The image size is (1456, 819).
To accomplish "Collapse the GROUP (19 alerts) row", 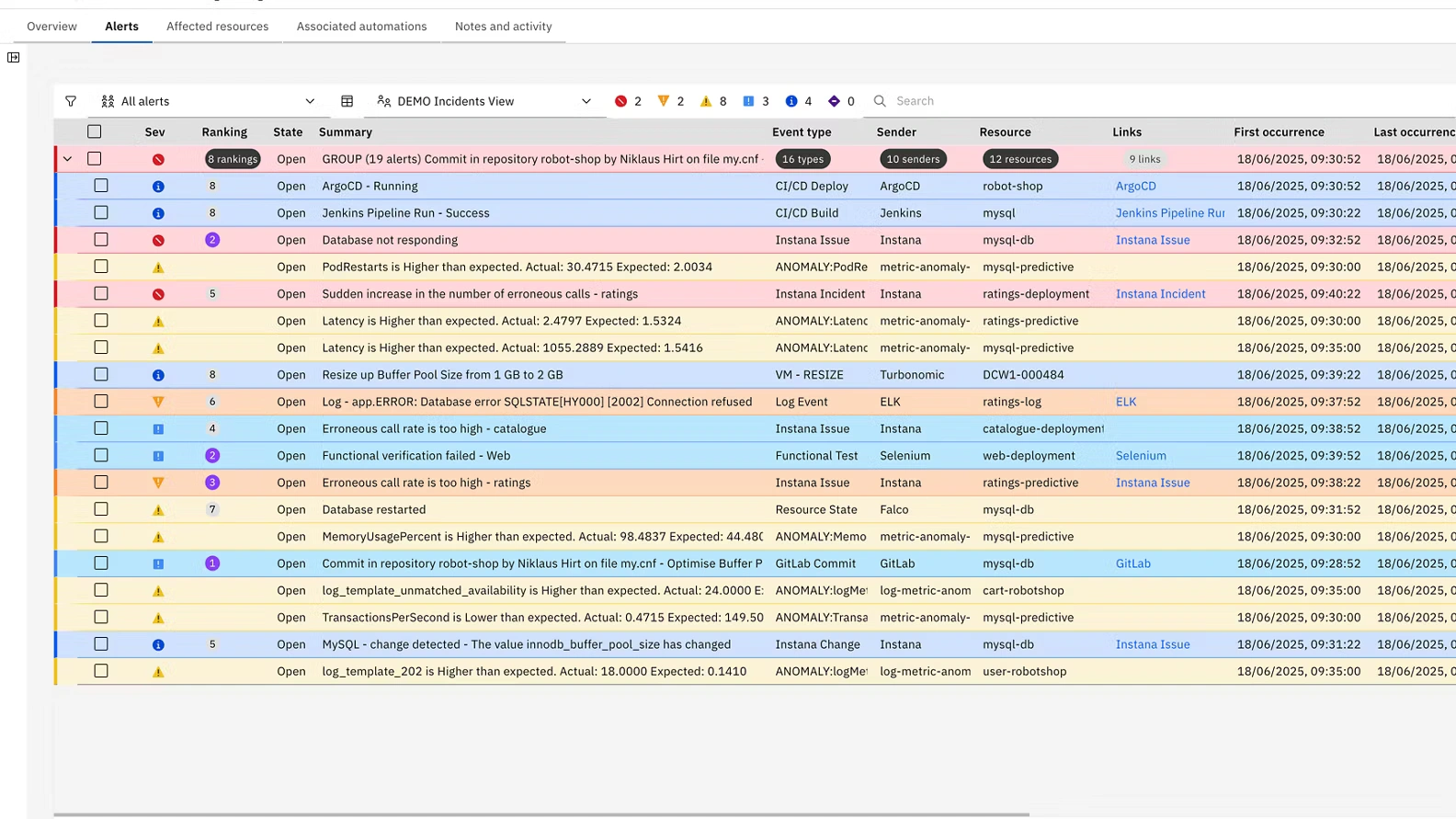I will click(68, 159).
